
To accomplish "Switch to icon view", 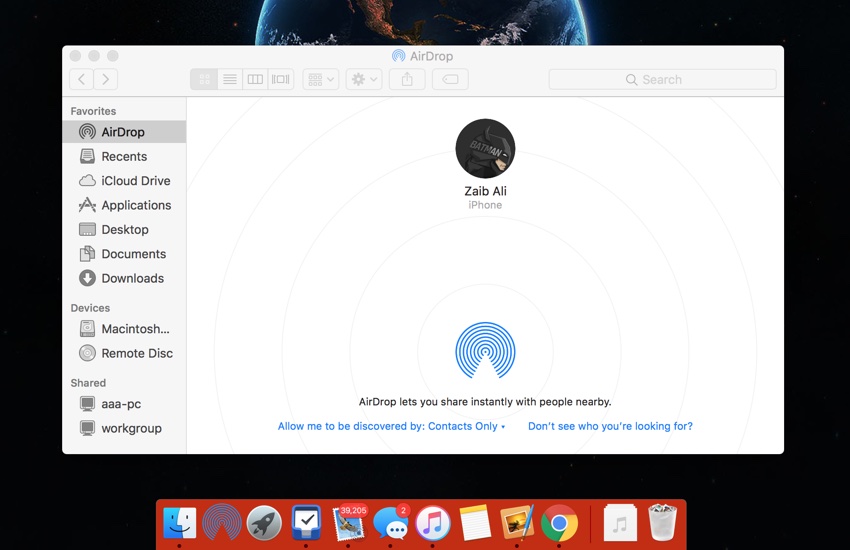I will tap(204, 79).
